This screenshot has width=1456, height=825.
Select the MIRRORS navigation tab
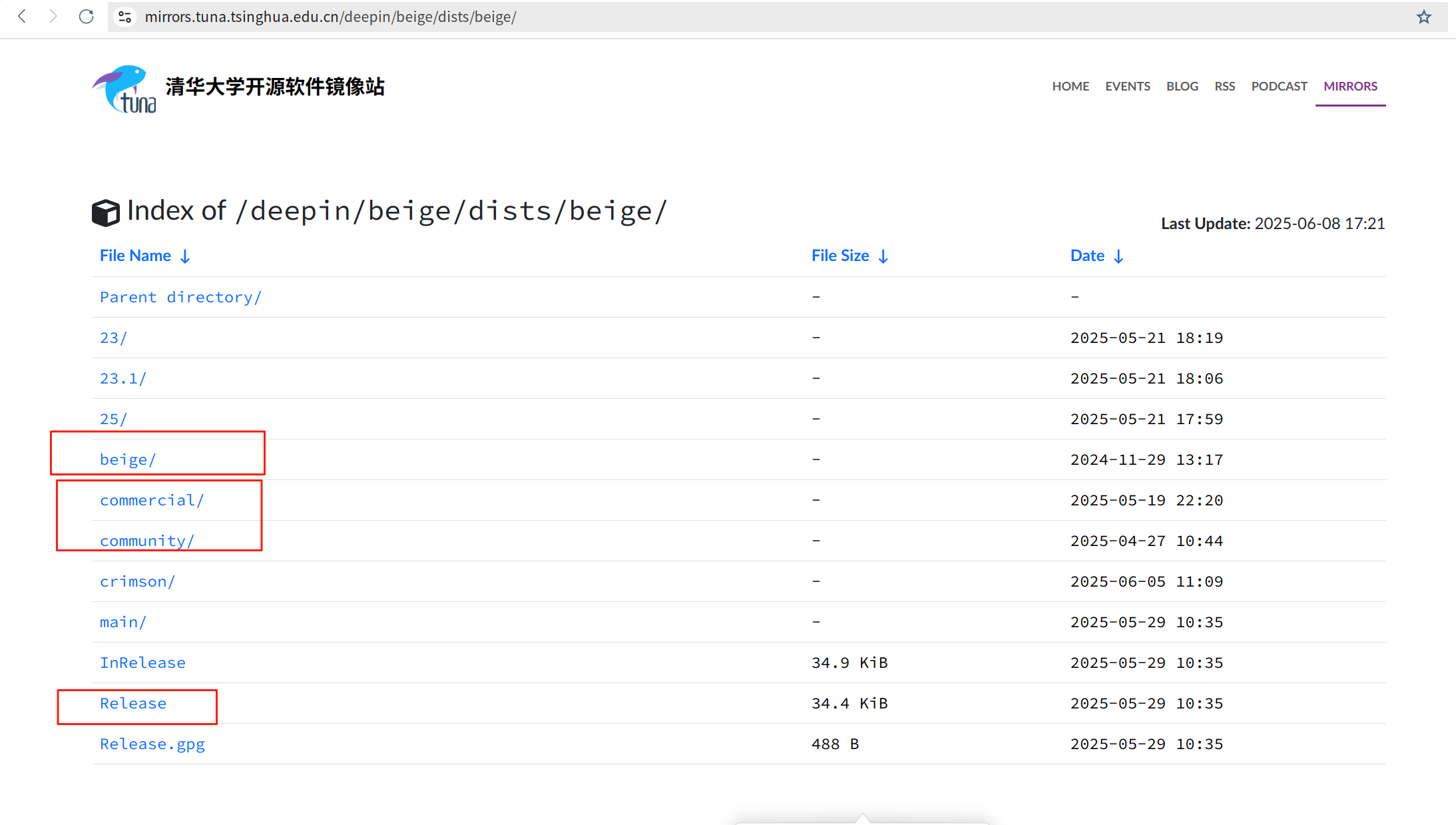1350,87
